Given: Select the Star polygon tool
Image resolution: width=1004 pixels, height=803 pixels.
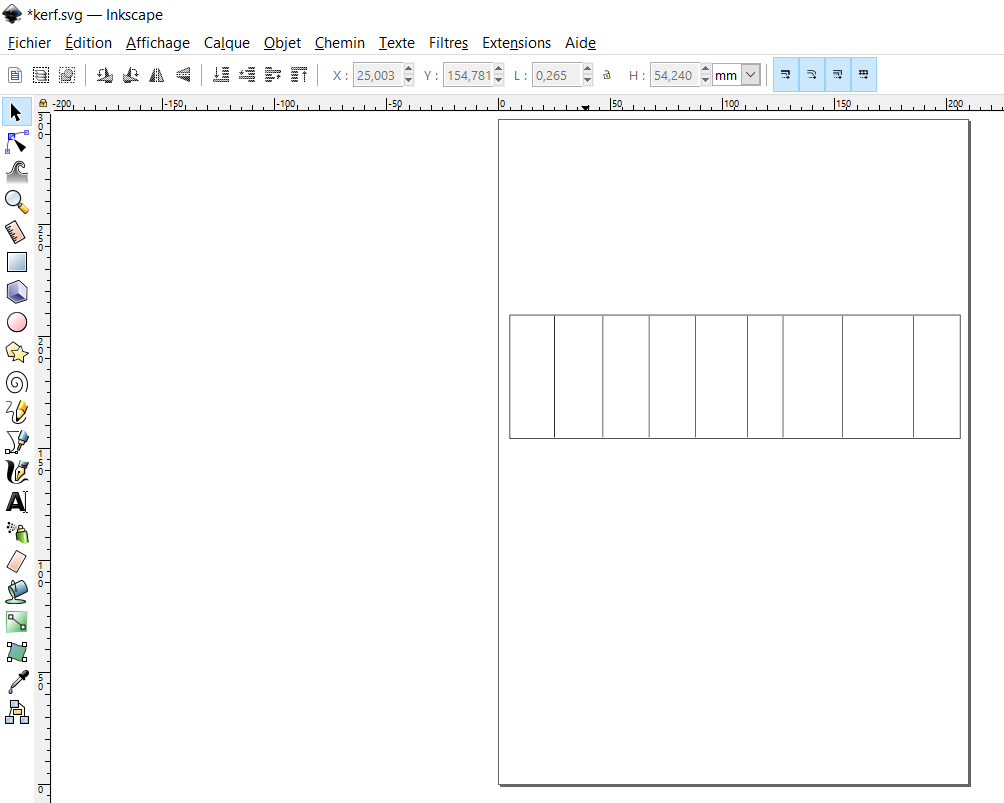Looking at the screenshot, I should click(x=17, y=352).
